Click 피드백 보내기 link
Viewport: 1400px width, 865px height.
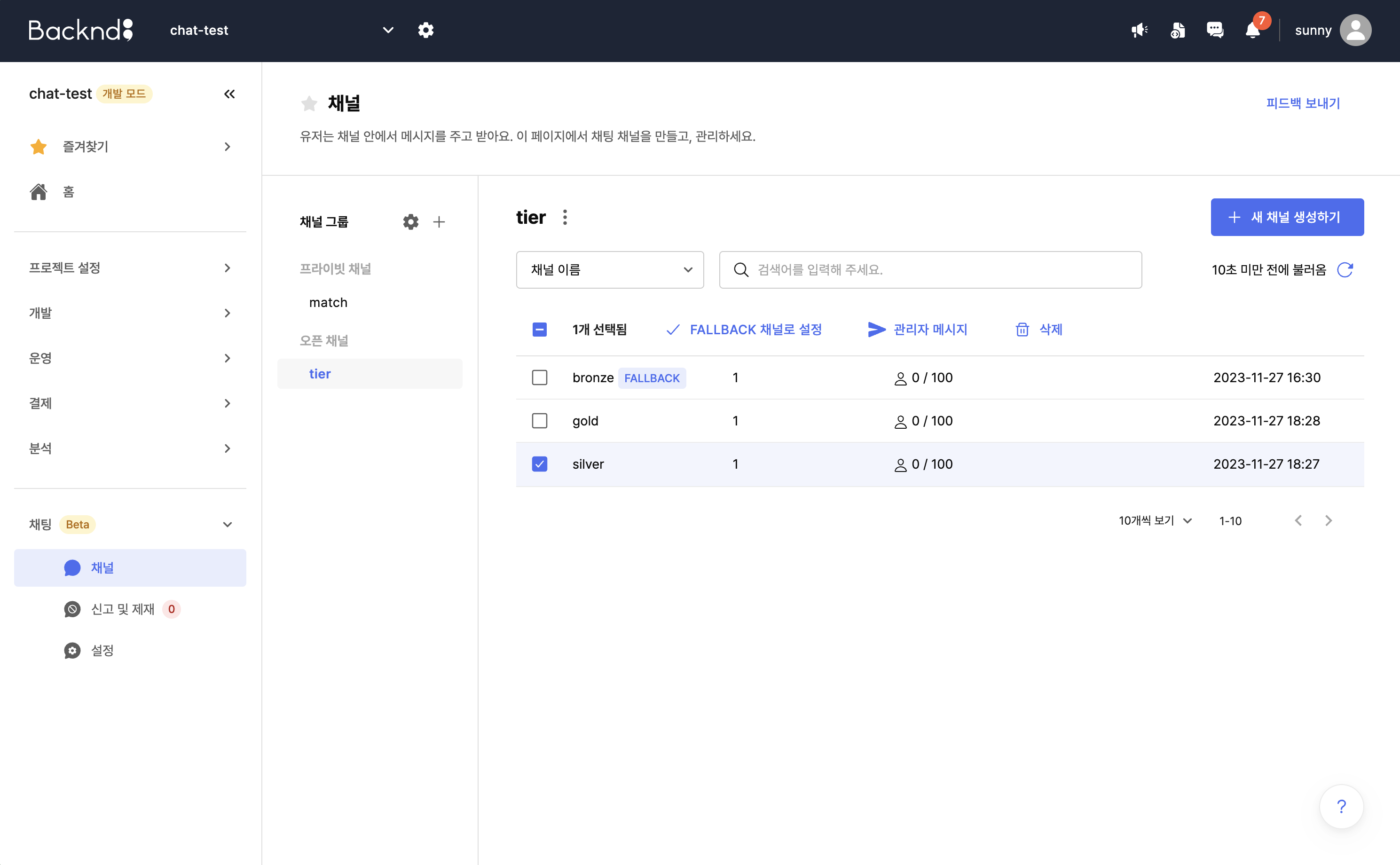1303,103
